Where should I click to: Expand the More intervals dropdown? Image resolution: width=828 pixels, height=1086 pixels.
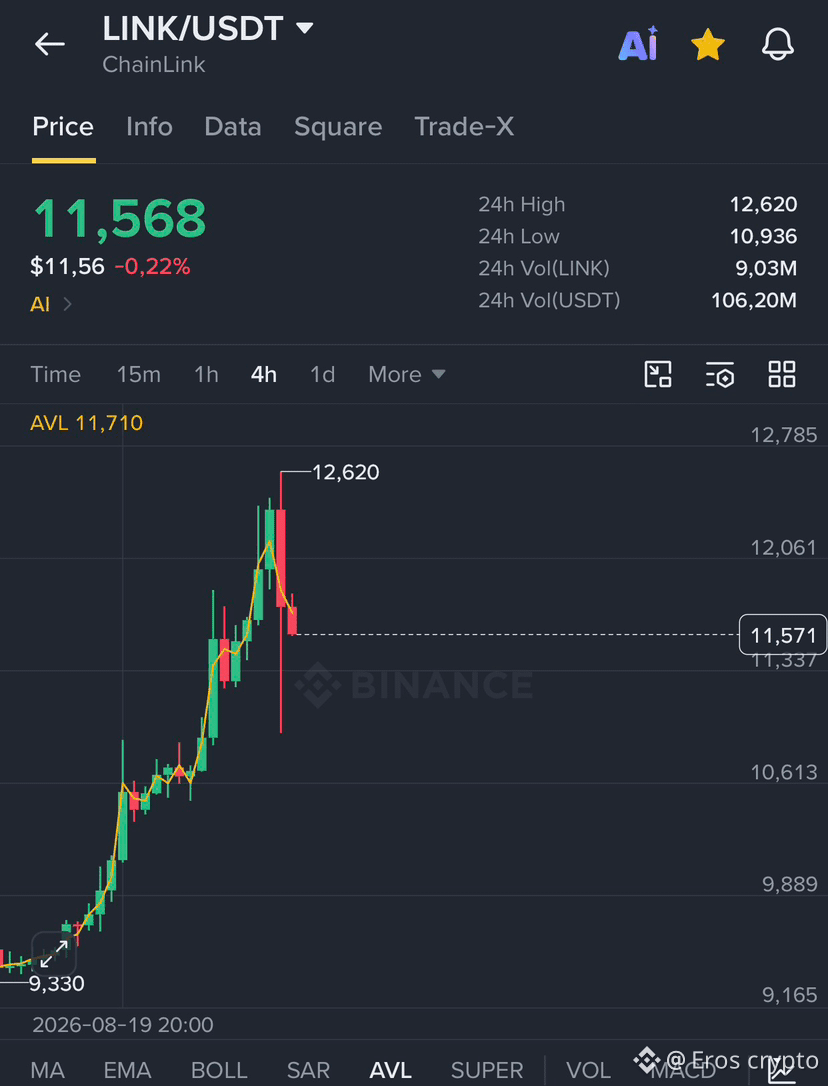tap(407, 375)
